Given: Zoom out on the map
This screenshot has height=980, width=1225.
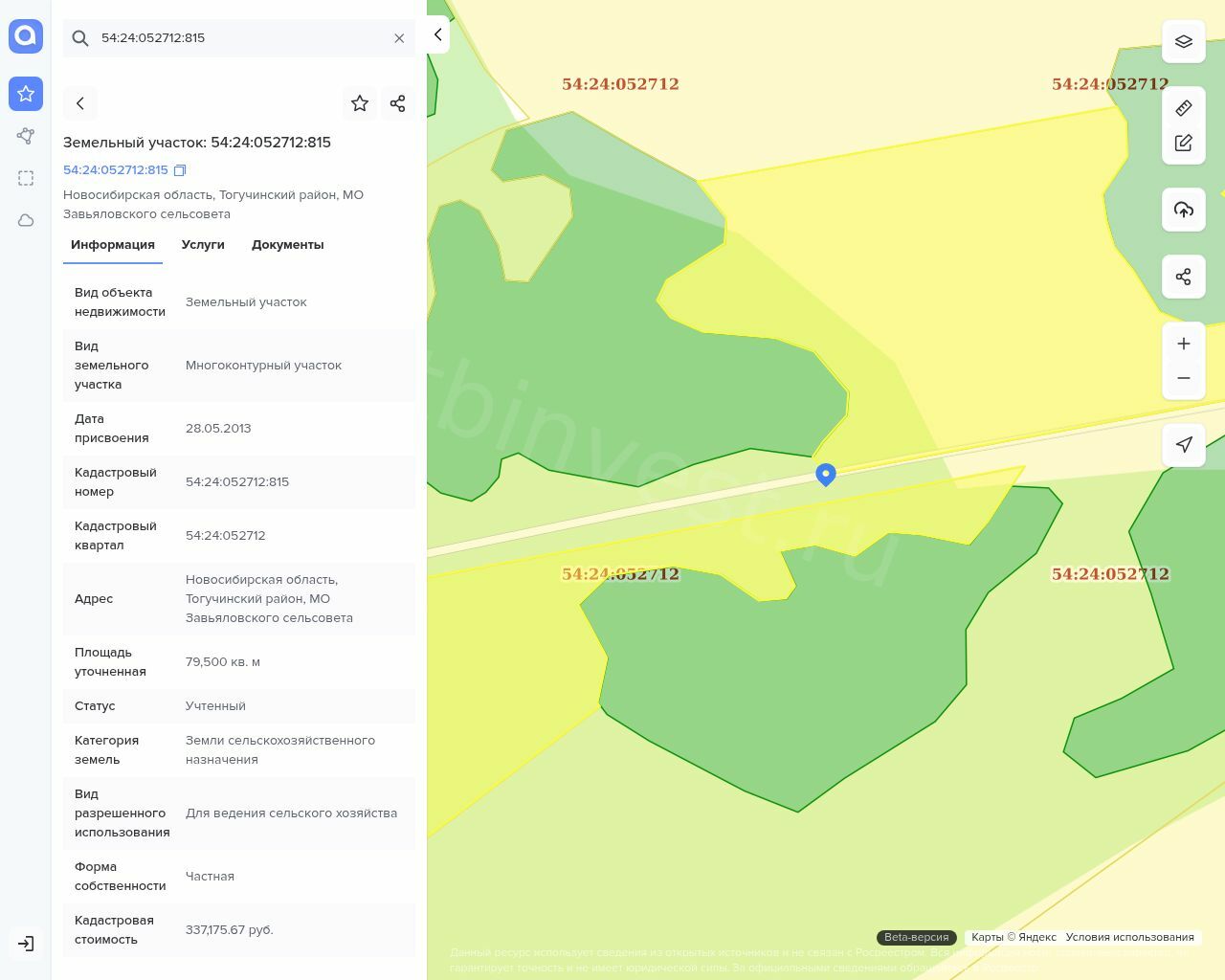Looking at the screenshot, I should click(x=1184, y=378).
